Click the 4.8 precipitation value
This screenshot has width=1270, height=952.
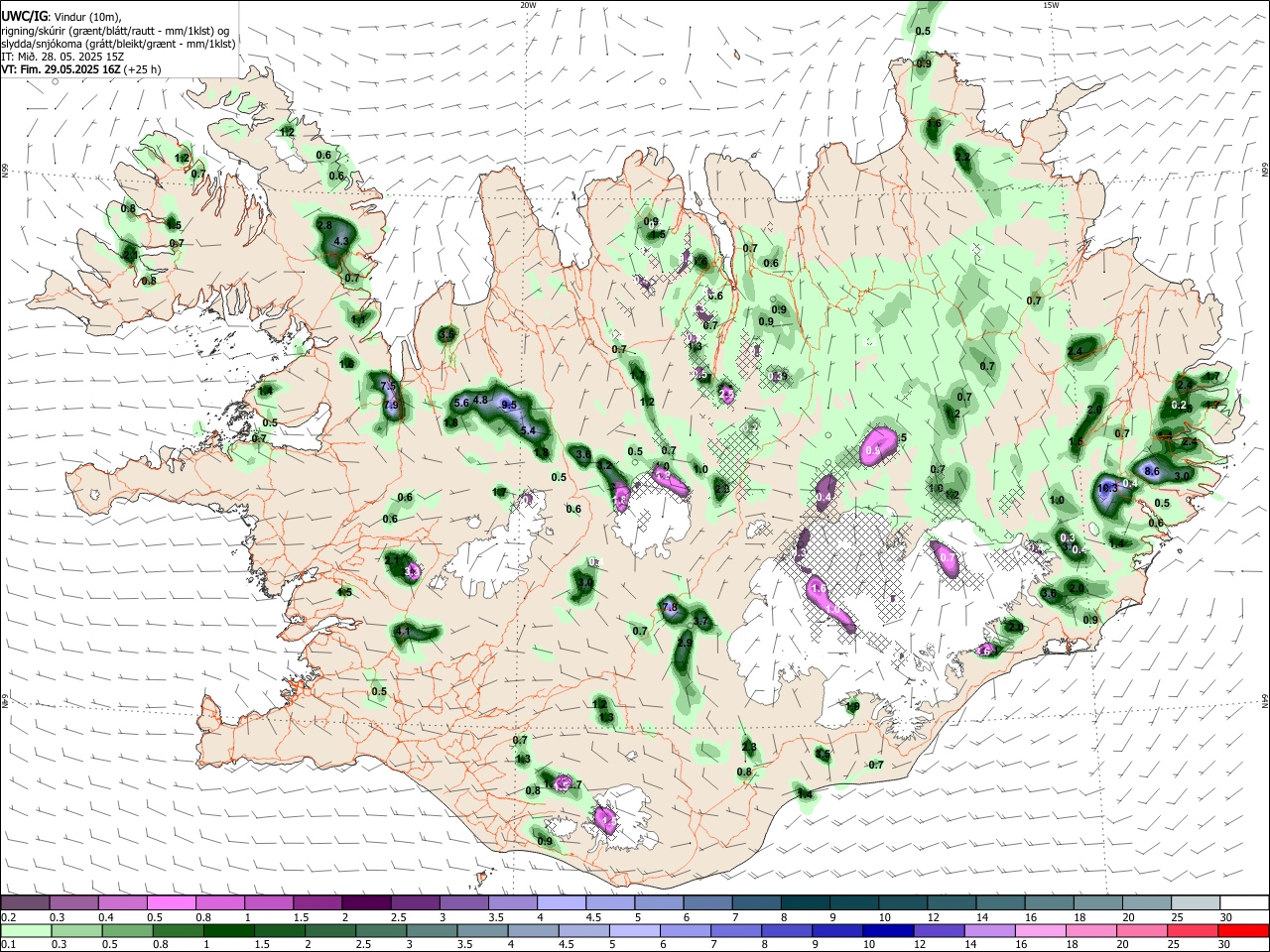(481, 400)
